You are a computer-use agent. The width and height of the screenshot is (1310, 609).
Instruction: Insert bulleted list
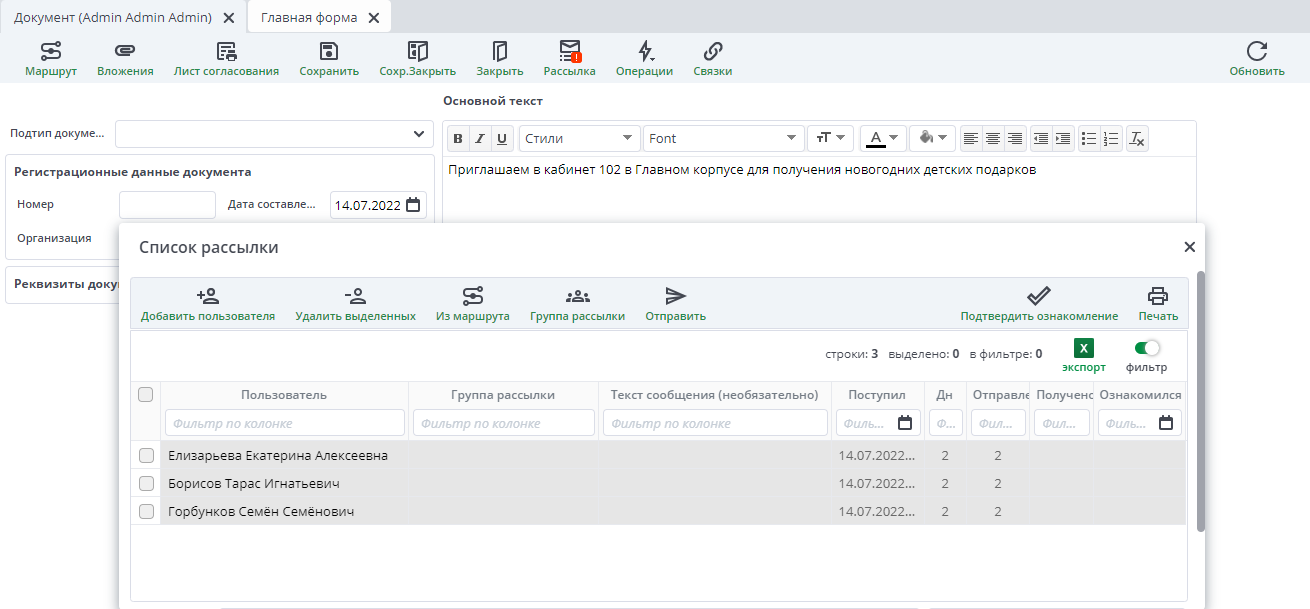tap(1089, 139)
